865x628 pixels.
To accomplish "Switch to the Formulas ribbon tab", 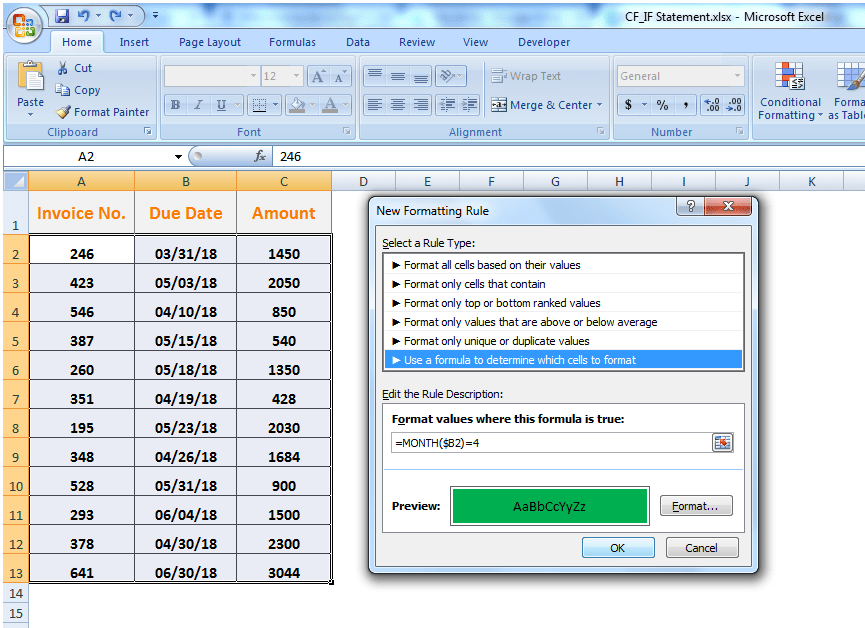I will point(292,42).
